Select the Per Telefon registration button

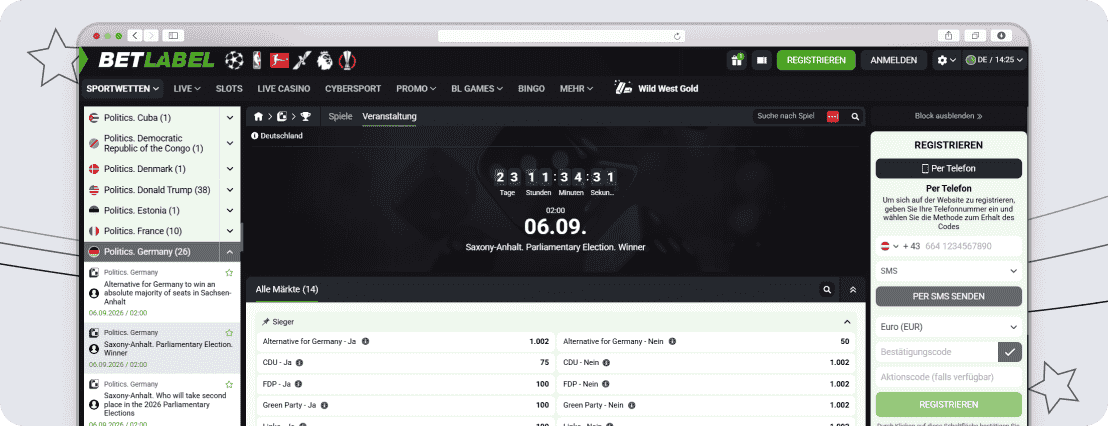tap(949, 169)
